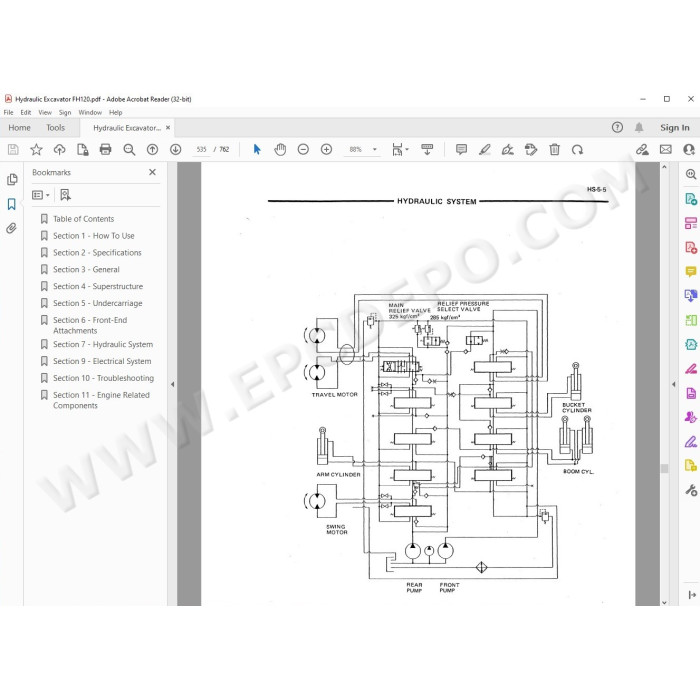Jump to Section 1 - How To Use bookmark
Viewport: 700px width, 700px height.
93,236
